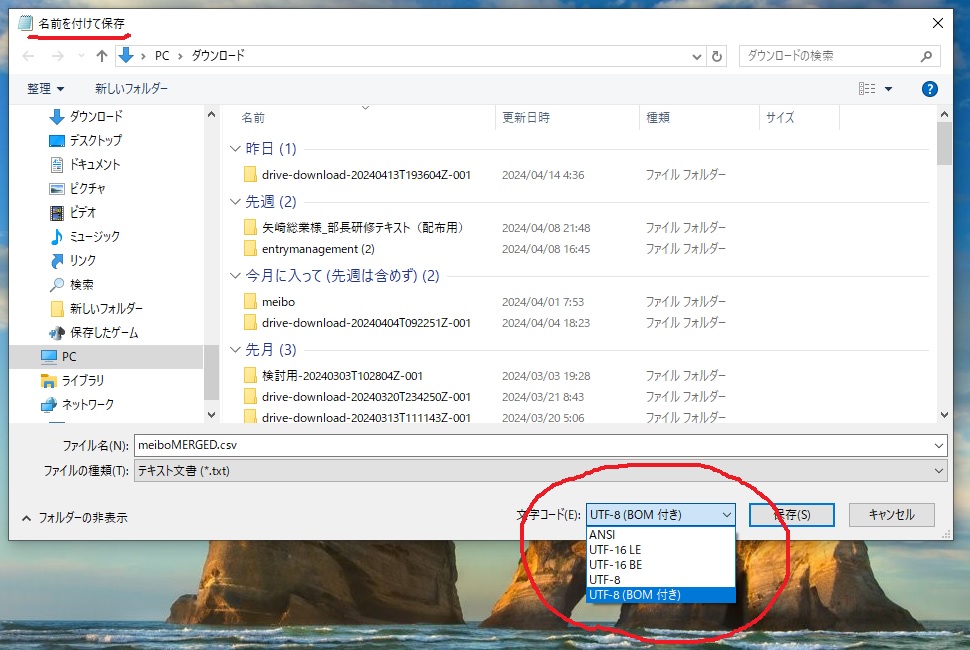Click the ネットワーク icon in sidebar
Screen dimensions: 970x650
pyautogui.click(x=48, y=404)
